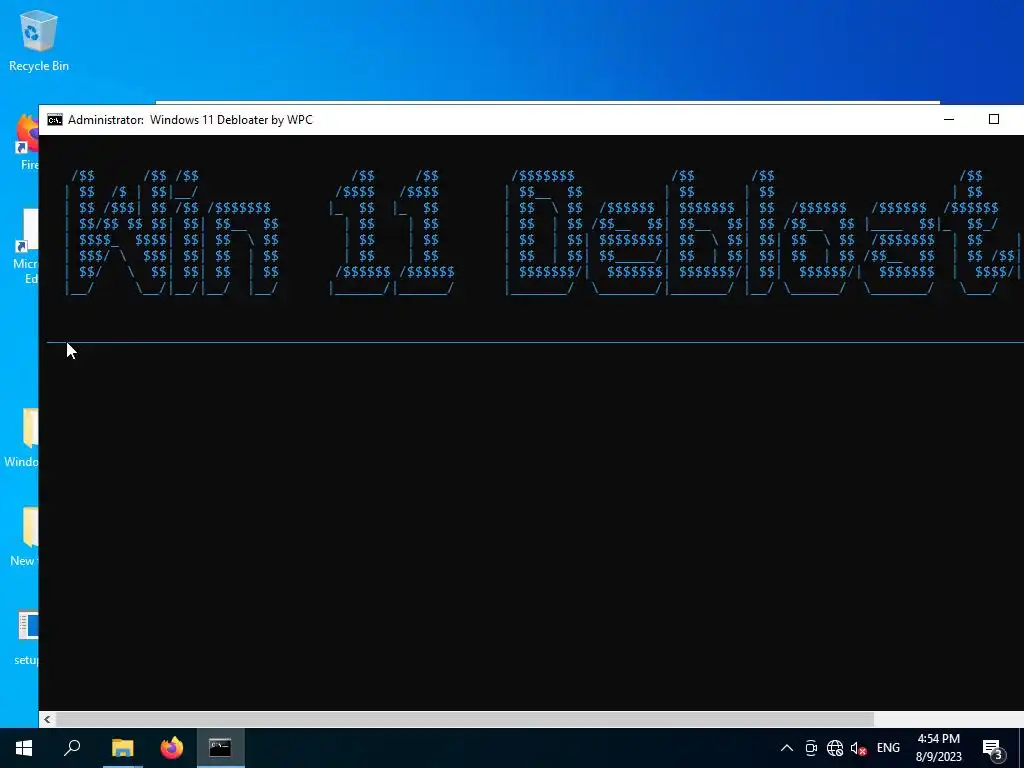1024x768 pixels.
Task: Open the clock showing 4:54 PM
Action: [938, 748]
